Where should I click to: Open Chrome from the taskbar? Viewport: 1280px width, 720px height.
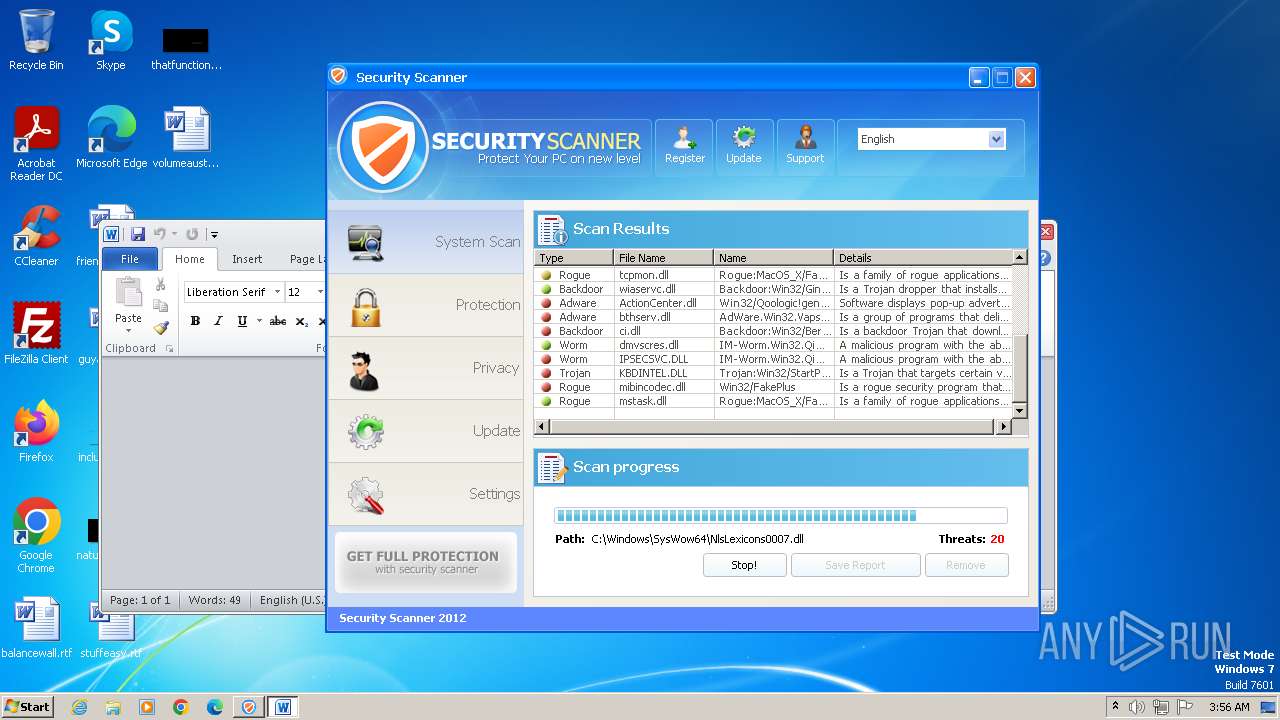coord(180,707)
